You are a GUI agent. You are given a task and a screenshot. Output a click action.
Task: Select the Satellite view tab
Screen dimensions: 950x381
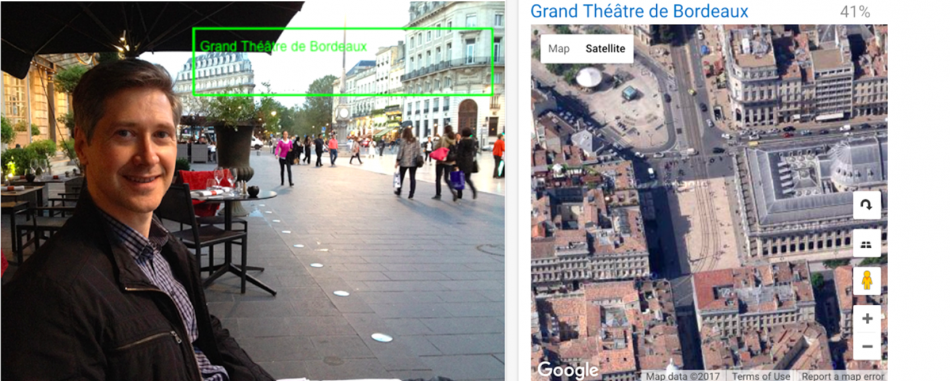(605, 49)
